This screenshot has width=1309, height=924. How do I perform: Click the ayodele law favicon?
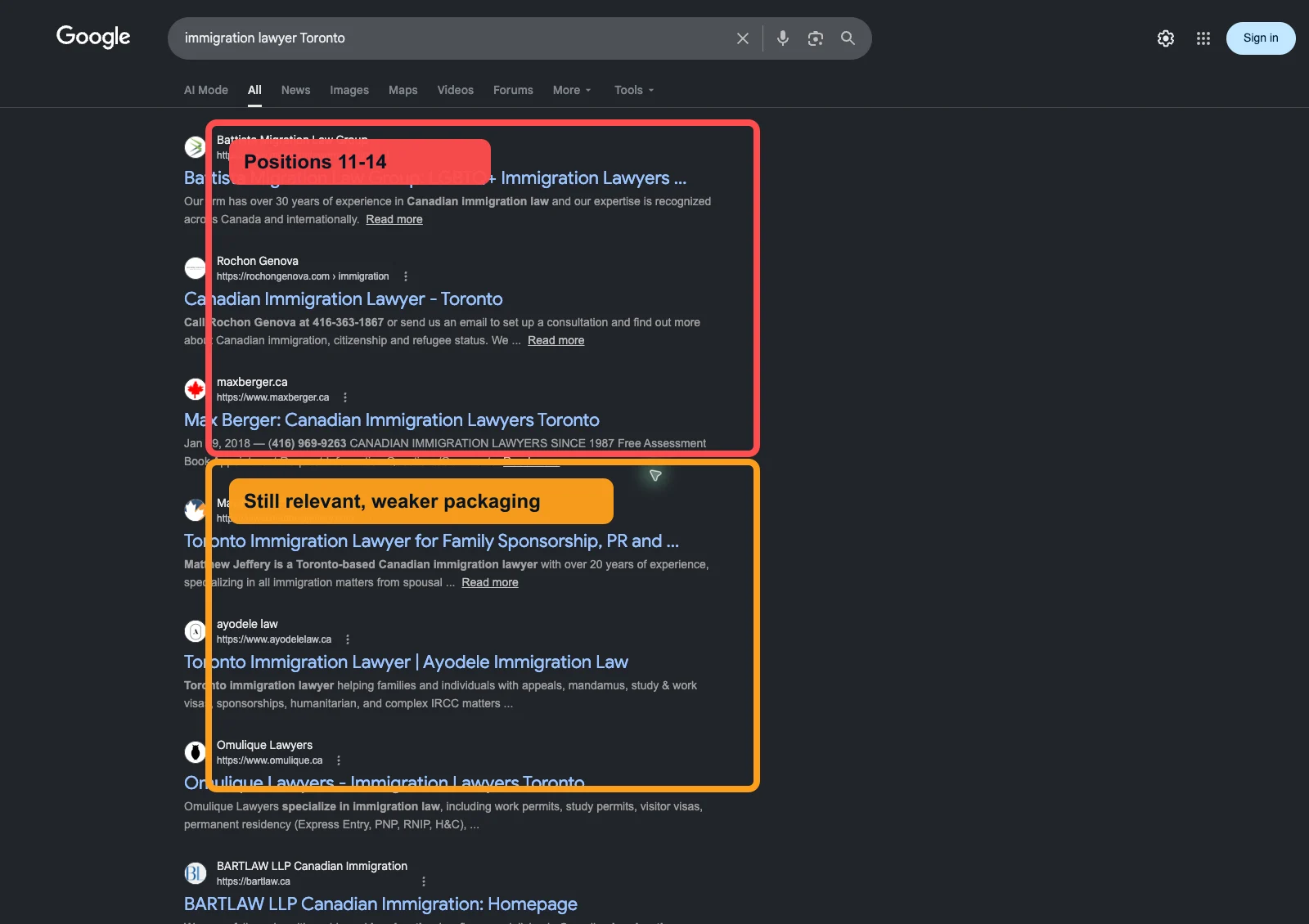click(x=195, y=631)
